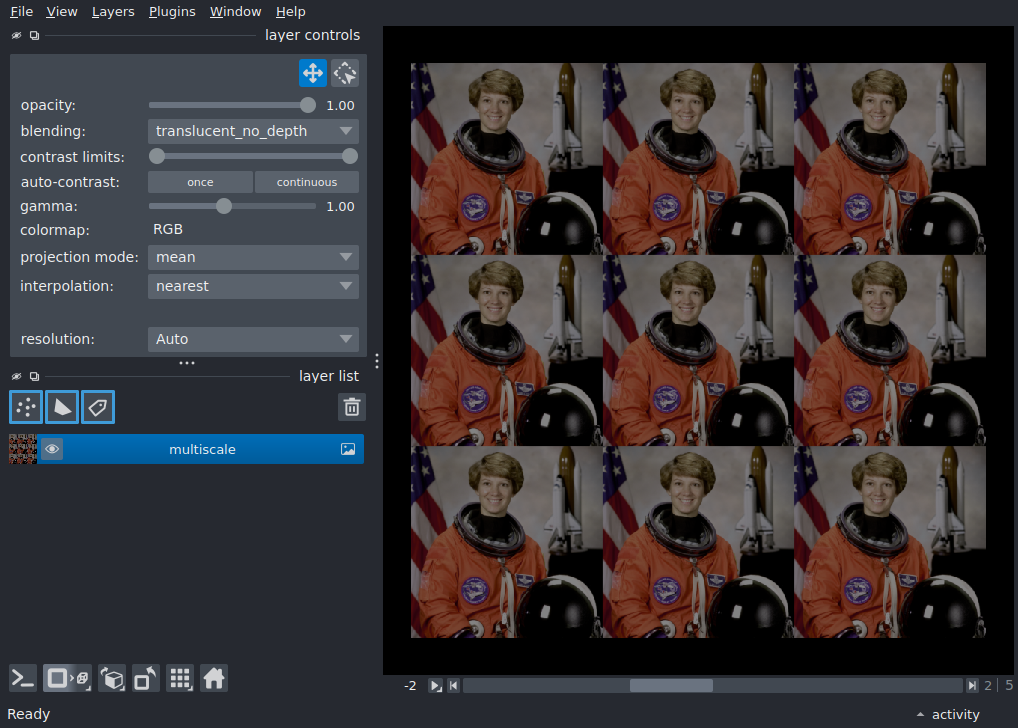Viewport: 1018px width, 728px height.
Task: Step to next slice in dimension slider
Action: coord(972,685)
